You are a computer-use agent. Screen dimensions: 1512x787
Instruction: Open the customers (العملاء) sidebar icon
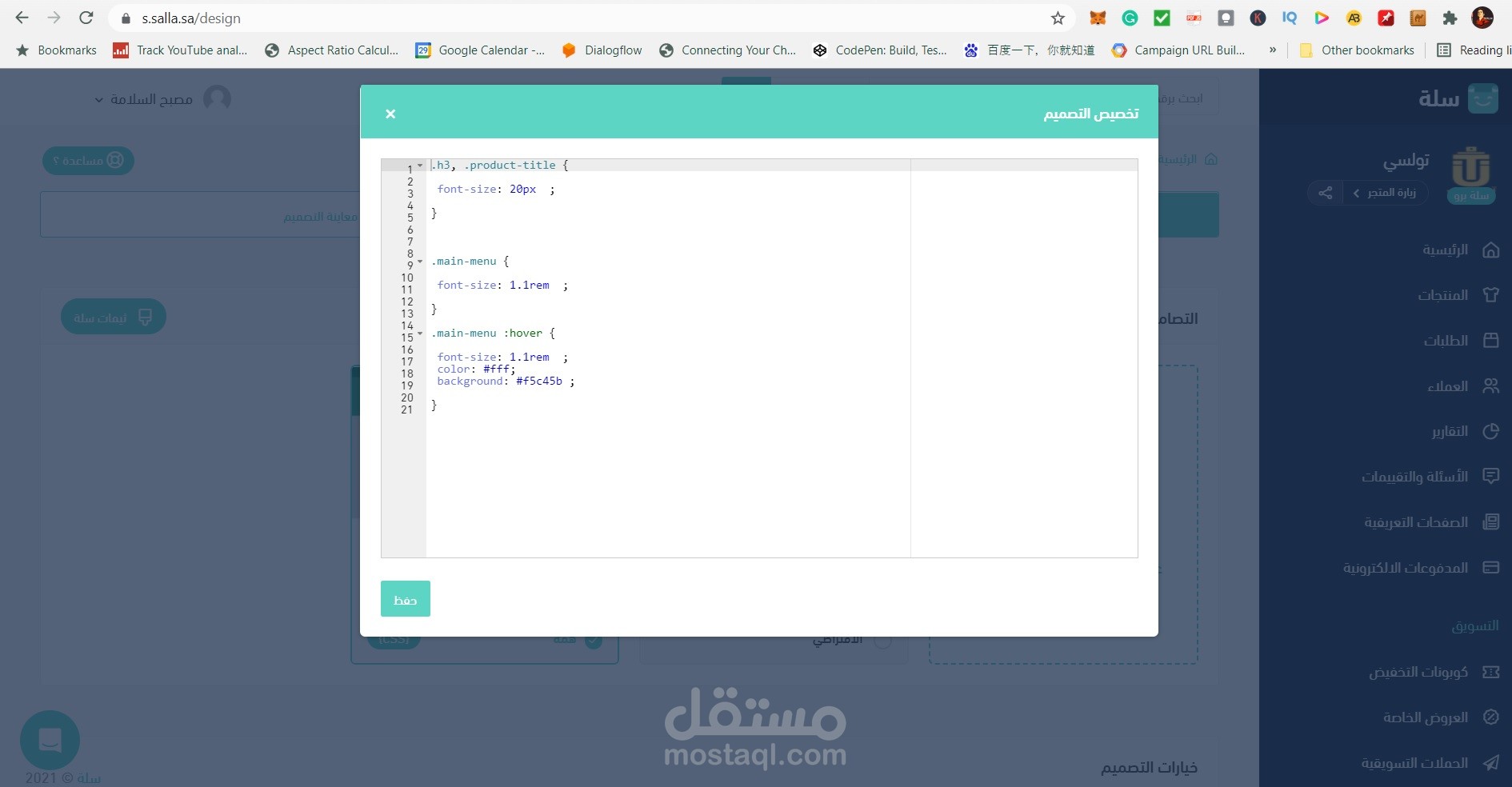[x=1490, y=386]
